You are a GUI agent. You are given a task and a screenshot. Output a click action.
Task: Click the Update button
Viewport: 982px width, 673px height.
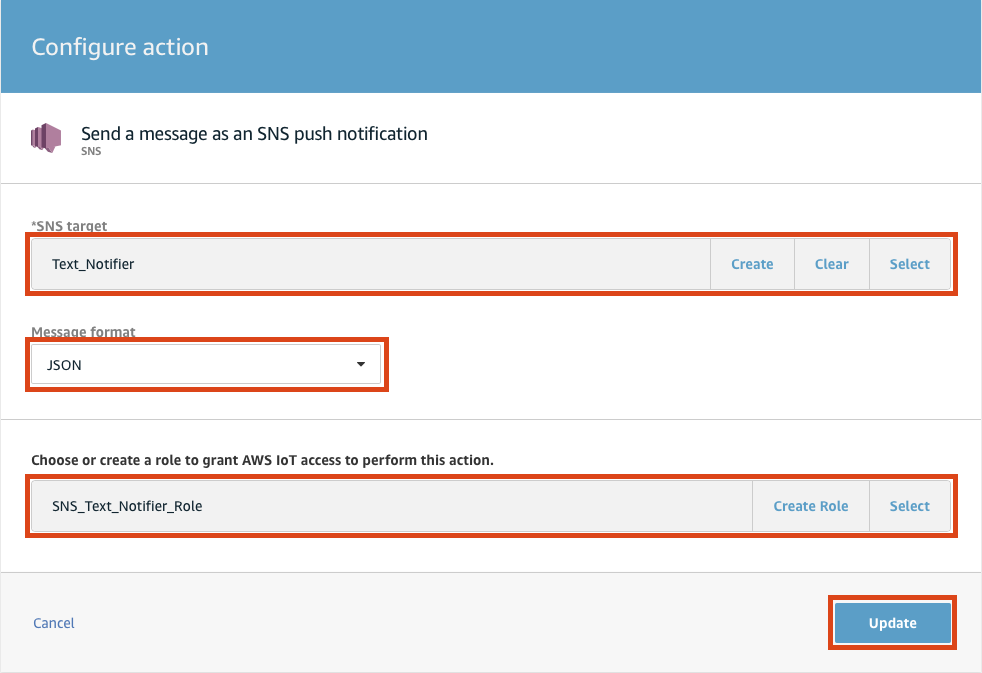click(x=892, y=623)
